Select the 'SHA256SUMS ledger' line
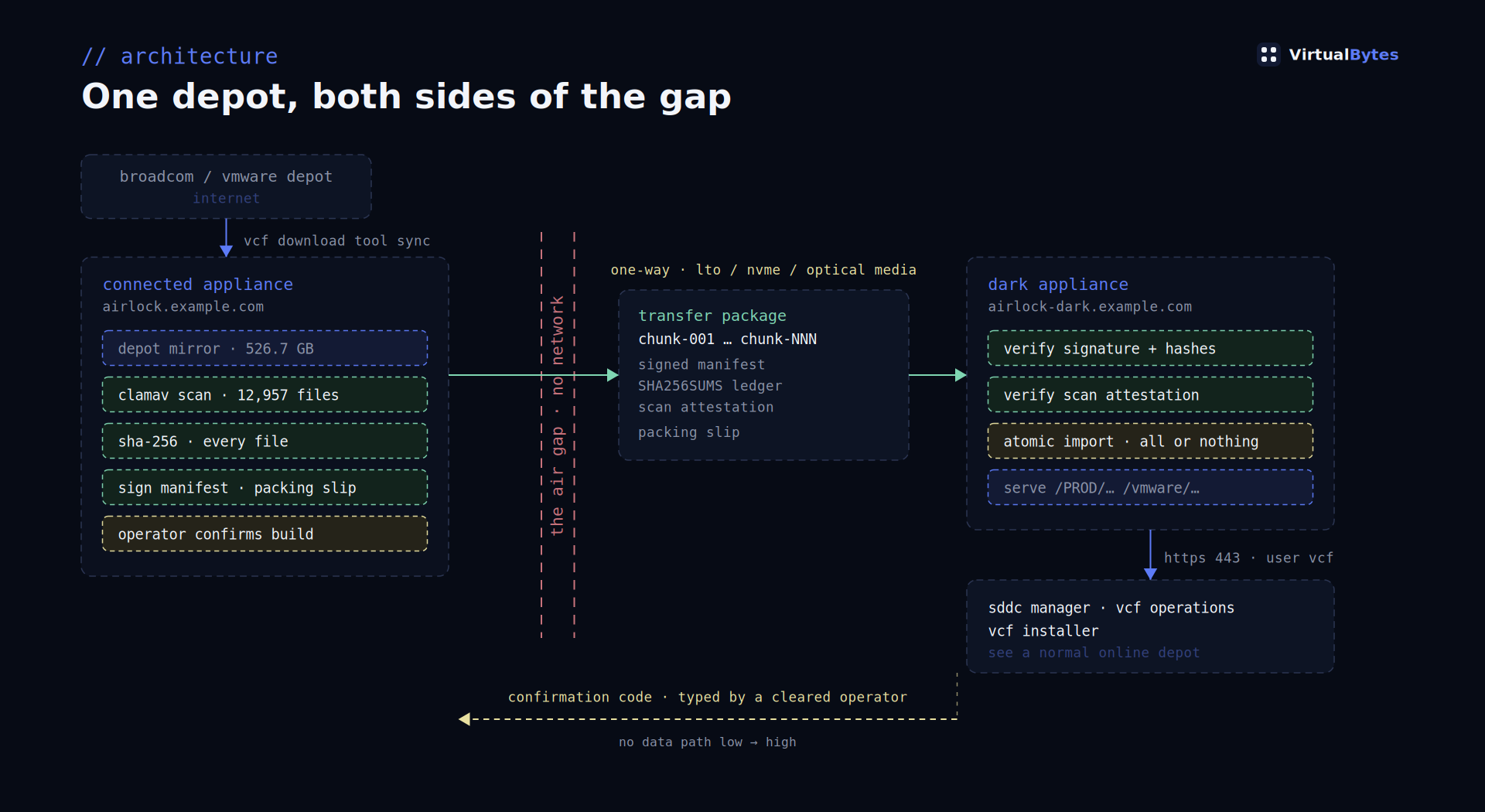The image size is (1485, 812). click(710, 386)
